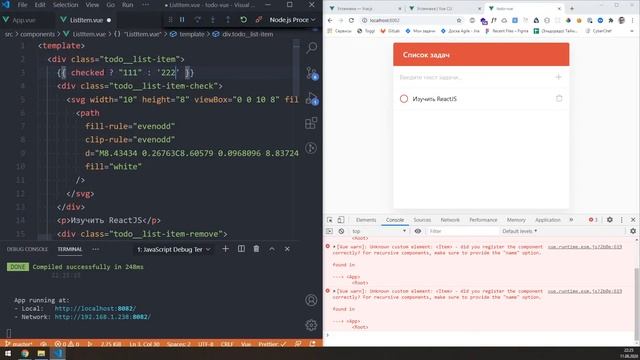Toggle the DevTools device toolbar
The height and width of the screenshot is (360, 640).
pyautogui.click(x=341, y=220)
